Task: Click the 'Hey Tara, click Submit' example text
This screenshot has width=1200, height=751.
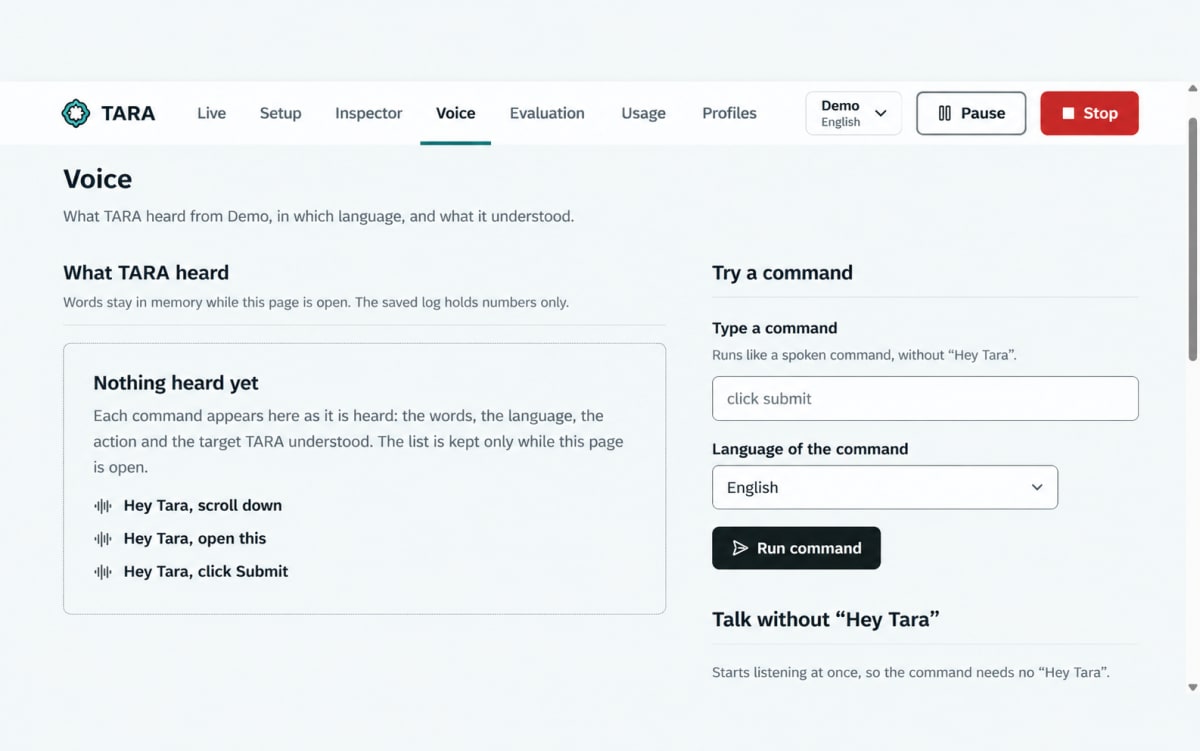Action: [206, 572]
